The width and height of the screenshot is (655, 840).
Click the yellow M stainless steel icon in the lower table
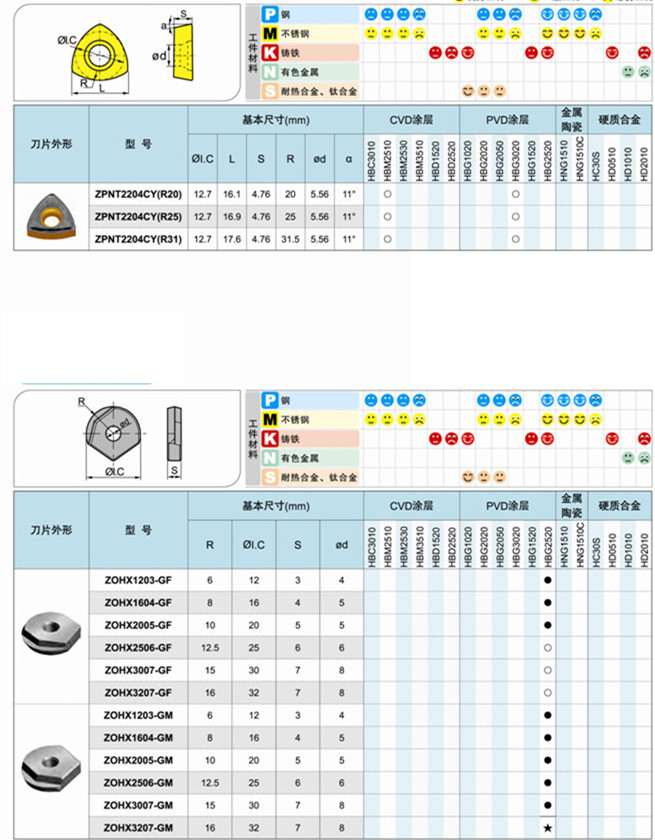click(x=270, y=419)
